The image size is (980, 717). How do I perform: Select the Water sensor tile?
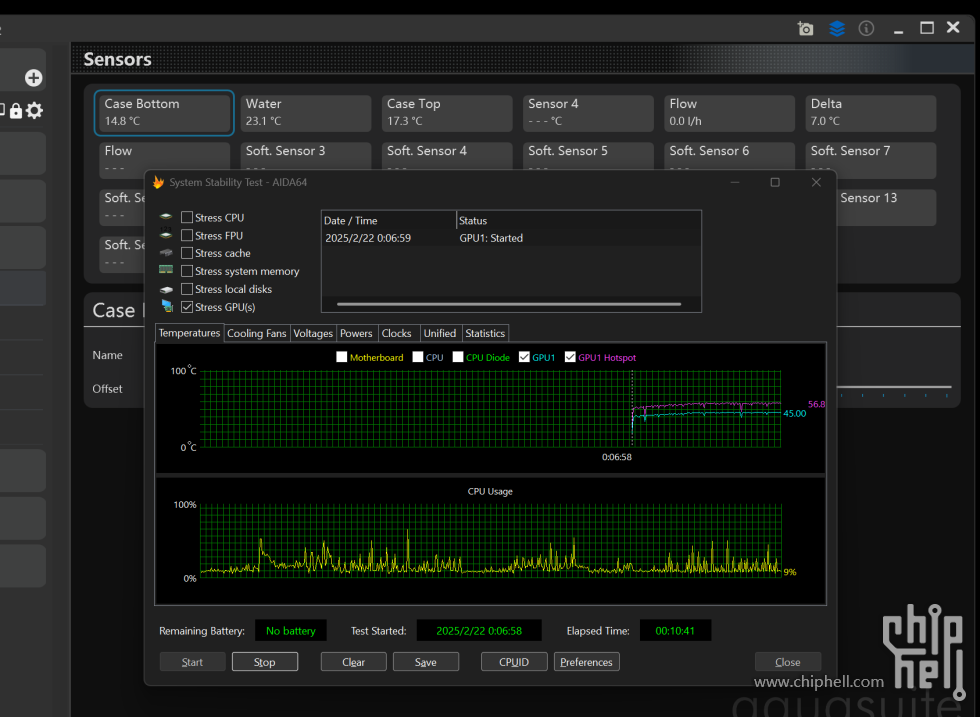pyautogui.click(x=306, y=113)
